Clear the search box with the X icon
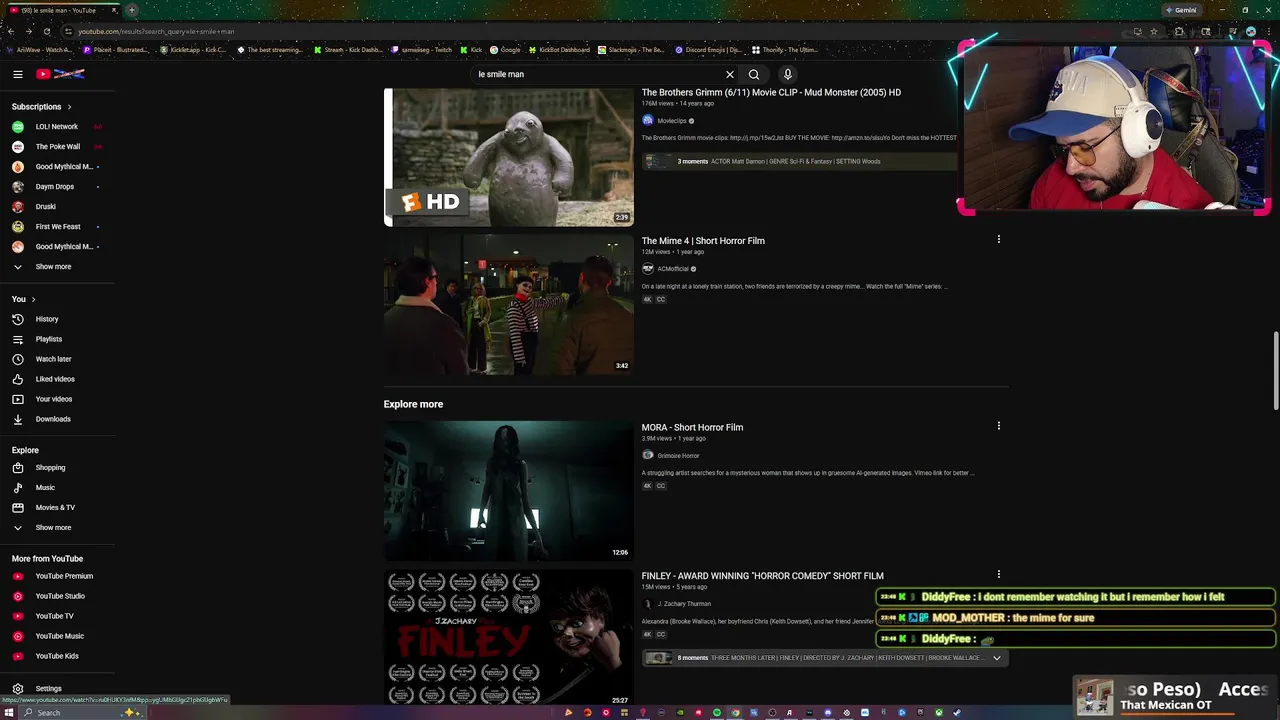The image size is (1280, 720). pos(730,74)
